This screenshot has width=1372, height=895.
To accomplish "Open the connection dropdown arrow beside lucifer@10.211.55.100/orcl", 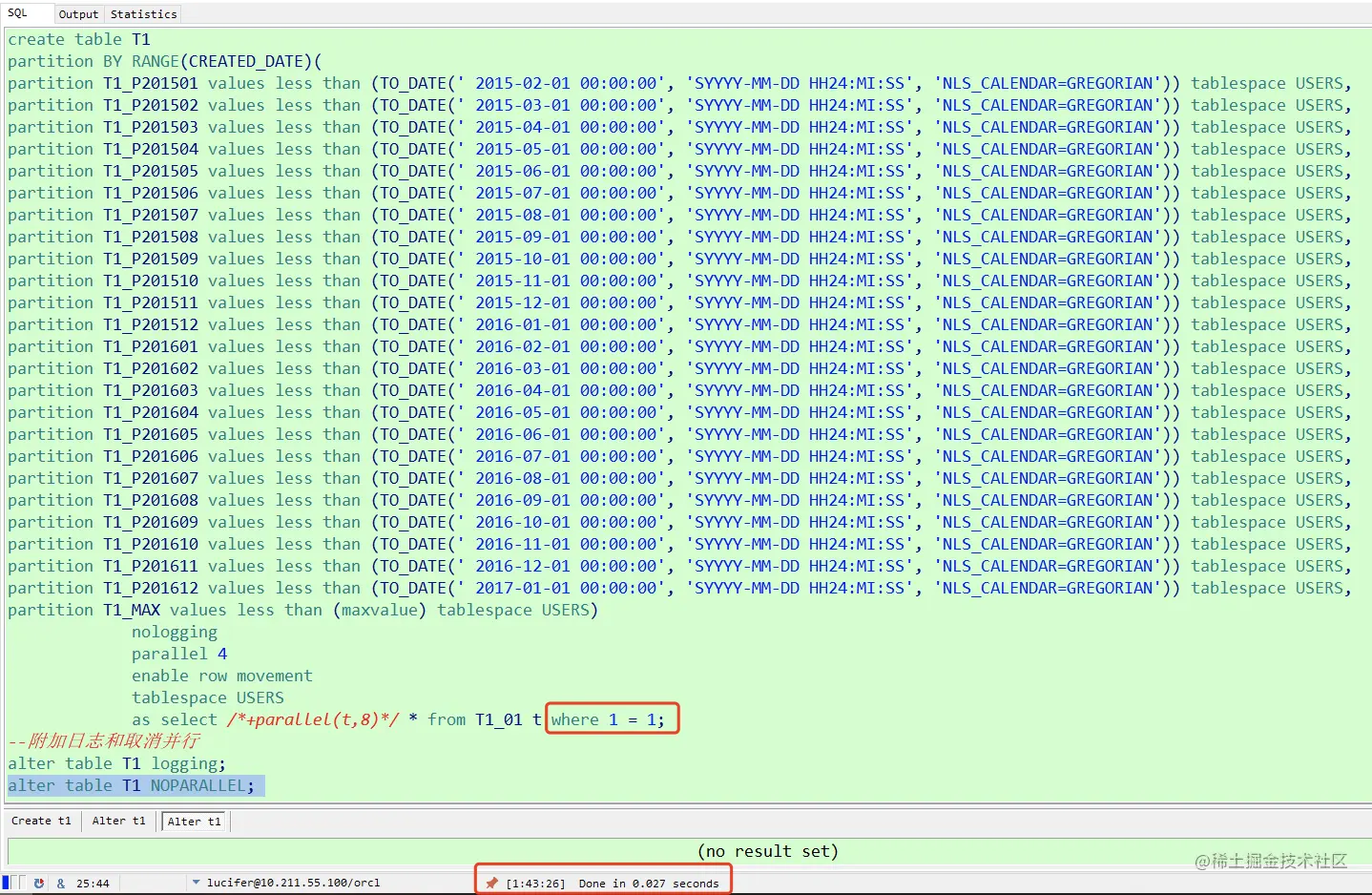I will 196,883.
